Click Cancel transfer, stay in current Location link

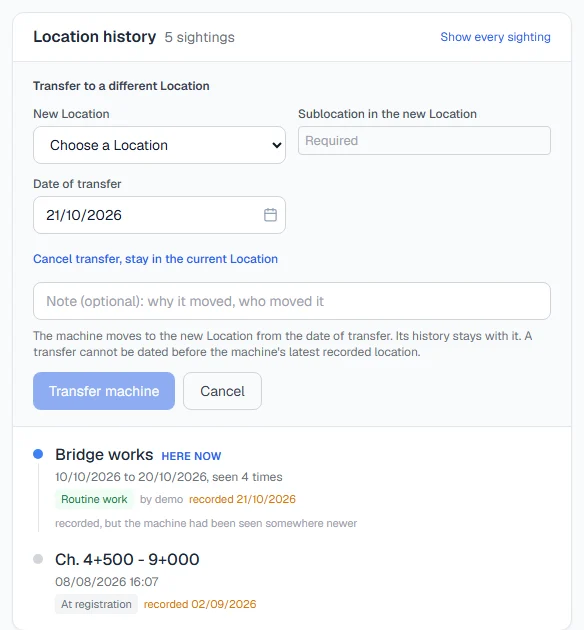(x=155, y=259)
